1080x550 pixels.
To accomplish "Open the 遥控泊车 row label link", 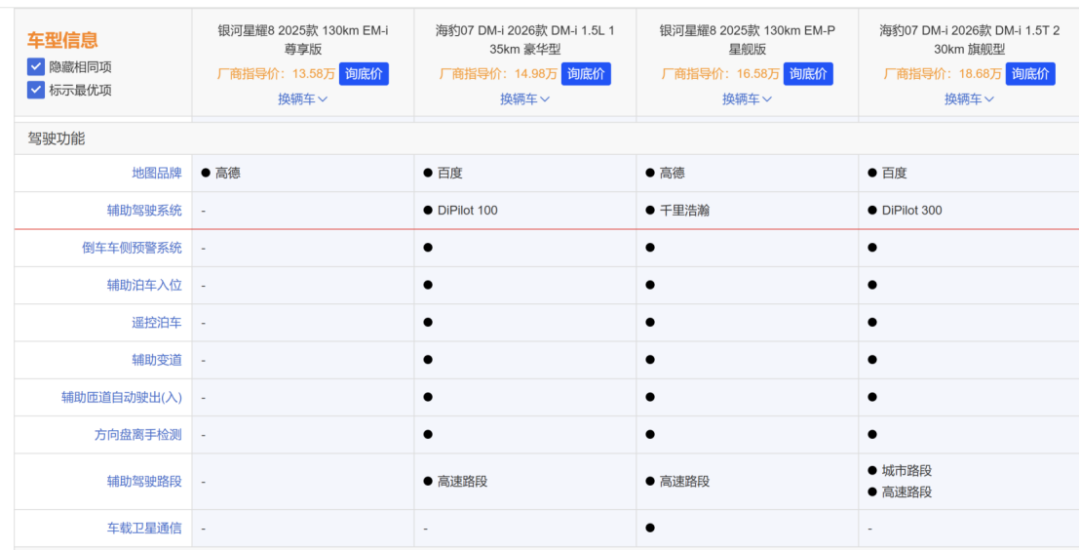I will (x=157, y=322).
